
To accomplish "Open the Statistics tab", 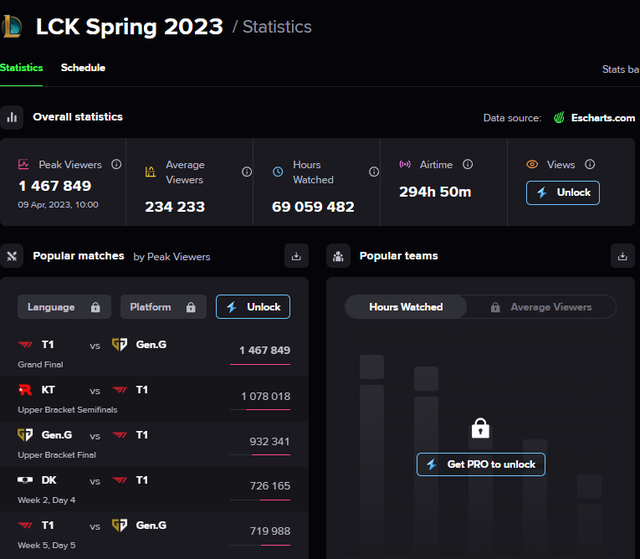I will [x=21, y=68].
